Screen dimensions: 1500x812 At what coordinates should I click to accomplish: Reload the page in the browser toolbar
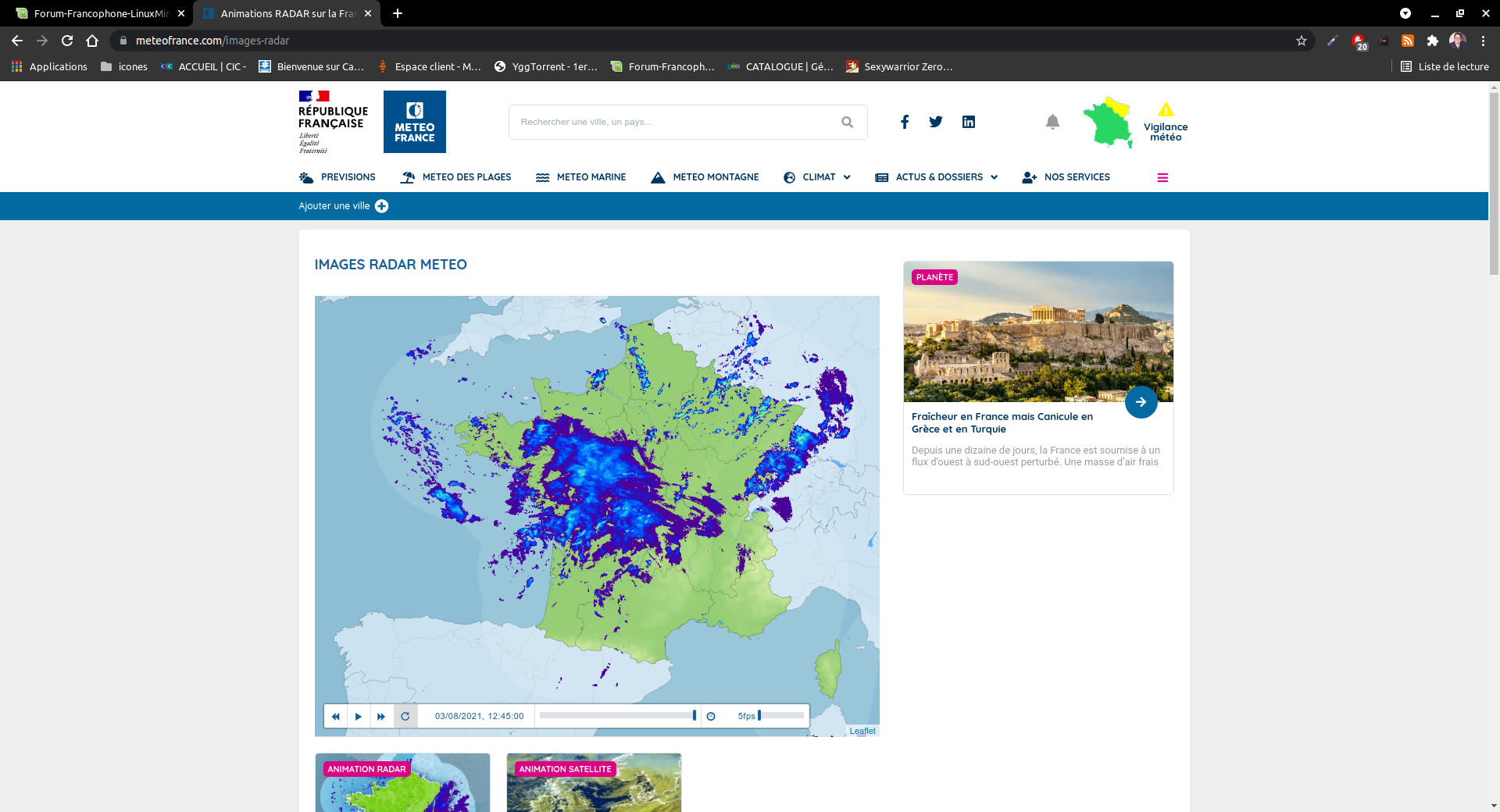tap(67, 41)
